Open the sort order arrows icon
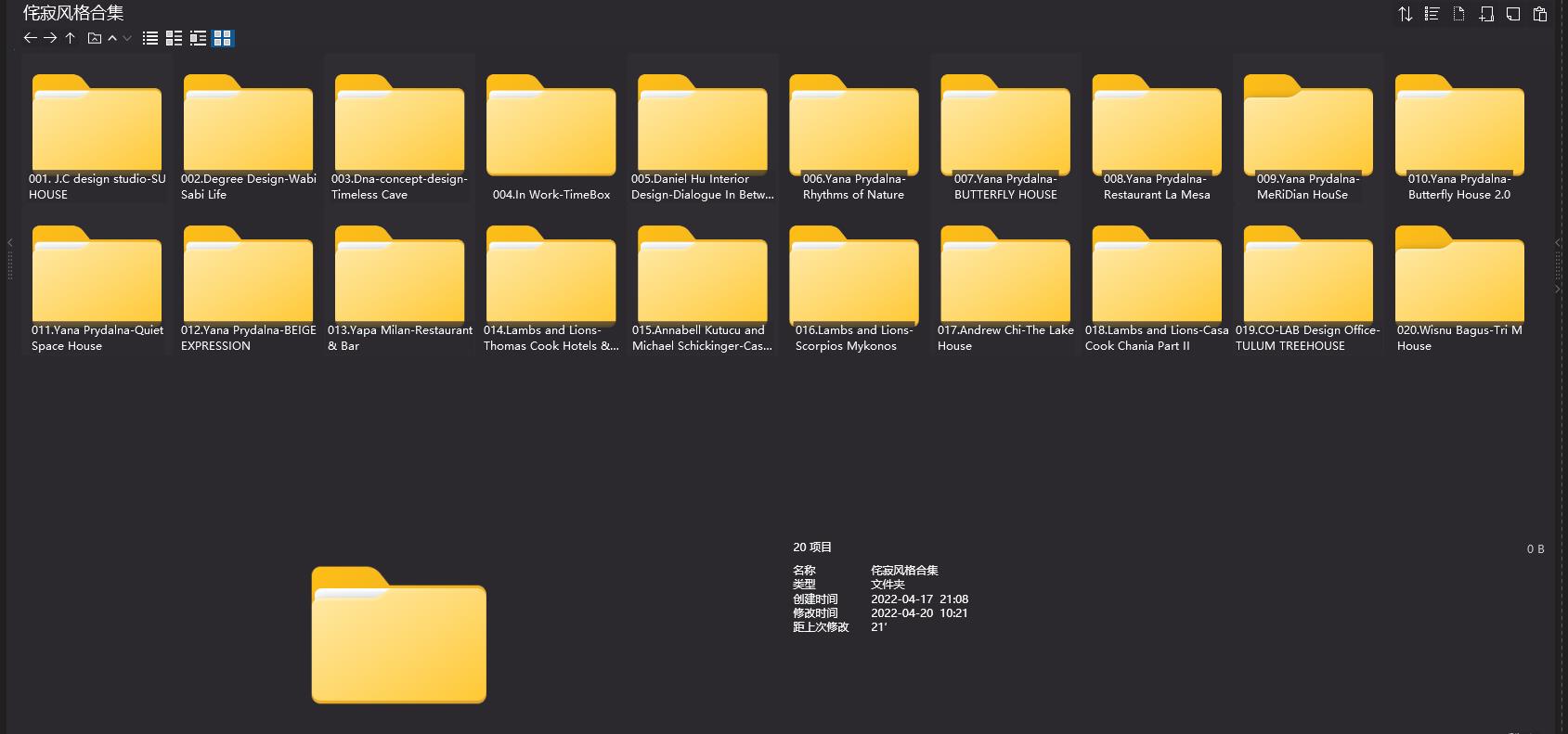This screenshot has height=734, width=1568. [1405, 14]
